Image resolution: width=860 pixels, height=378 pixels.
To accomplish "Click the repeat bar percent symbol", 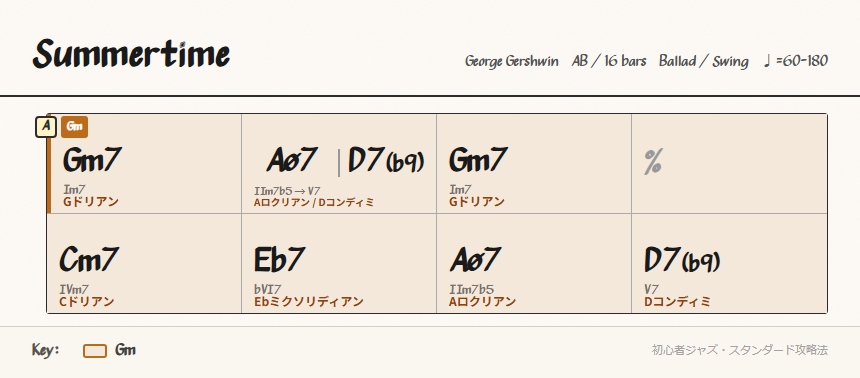I will coord(653,162).
